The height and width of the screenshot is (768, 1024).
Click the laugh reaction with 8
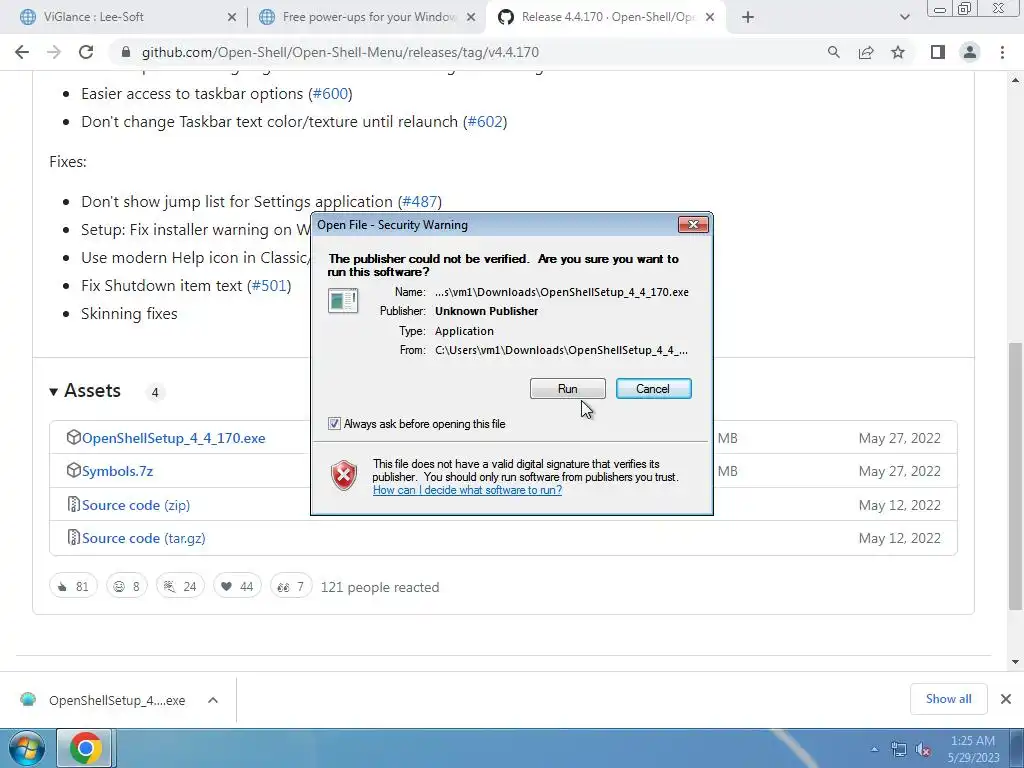click(127, 586)
